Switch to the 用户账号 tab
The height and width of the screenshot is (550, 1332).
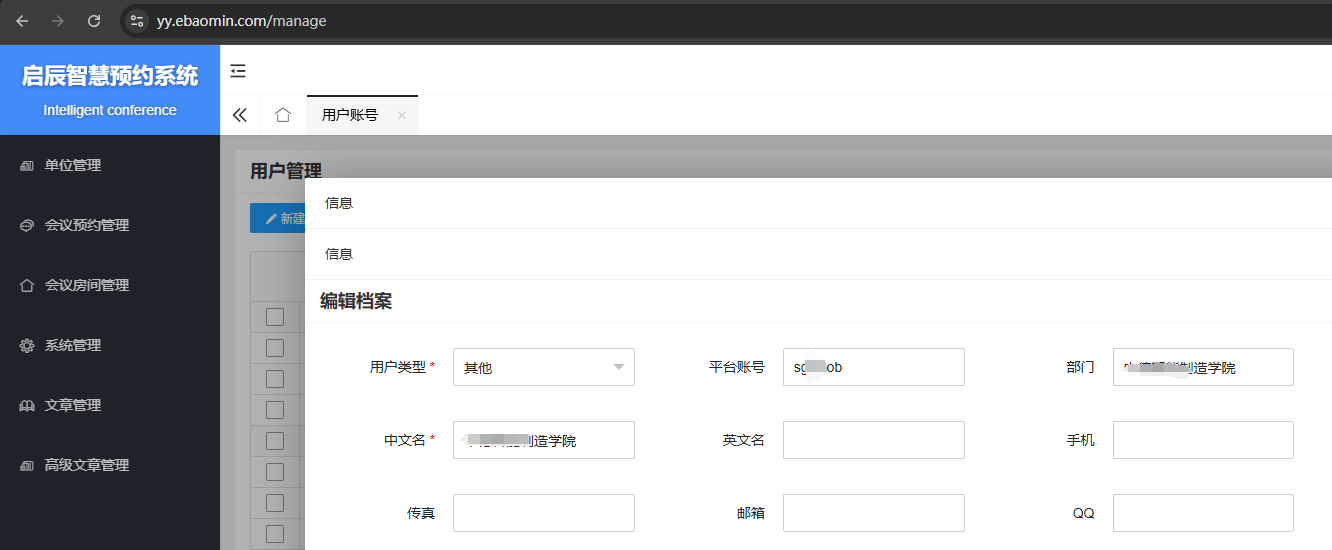[x=350, y=115]
